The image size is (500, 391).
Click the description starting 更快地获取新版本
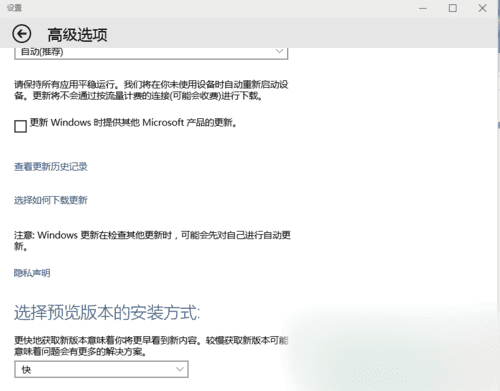(151, 346)
